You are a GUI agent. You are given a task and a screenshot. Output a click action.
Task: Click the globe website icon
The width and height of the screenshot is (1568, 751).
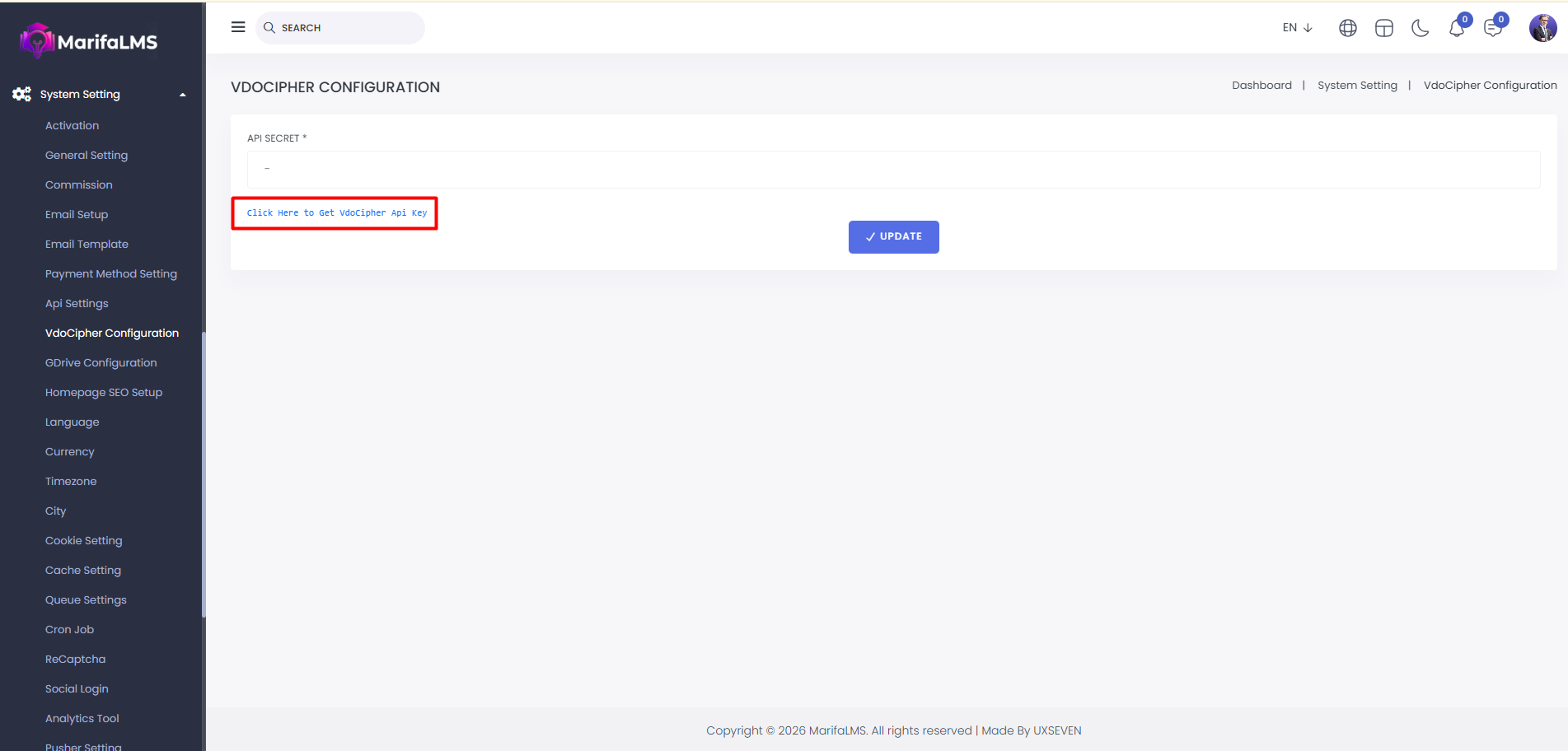[1347, 28]
